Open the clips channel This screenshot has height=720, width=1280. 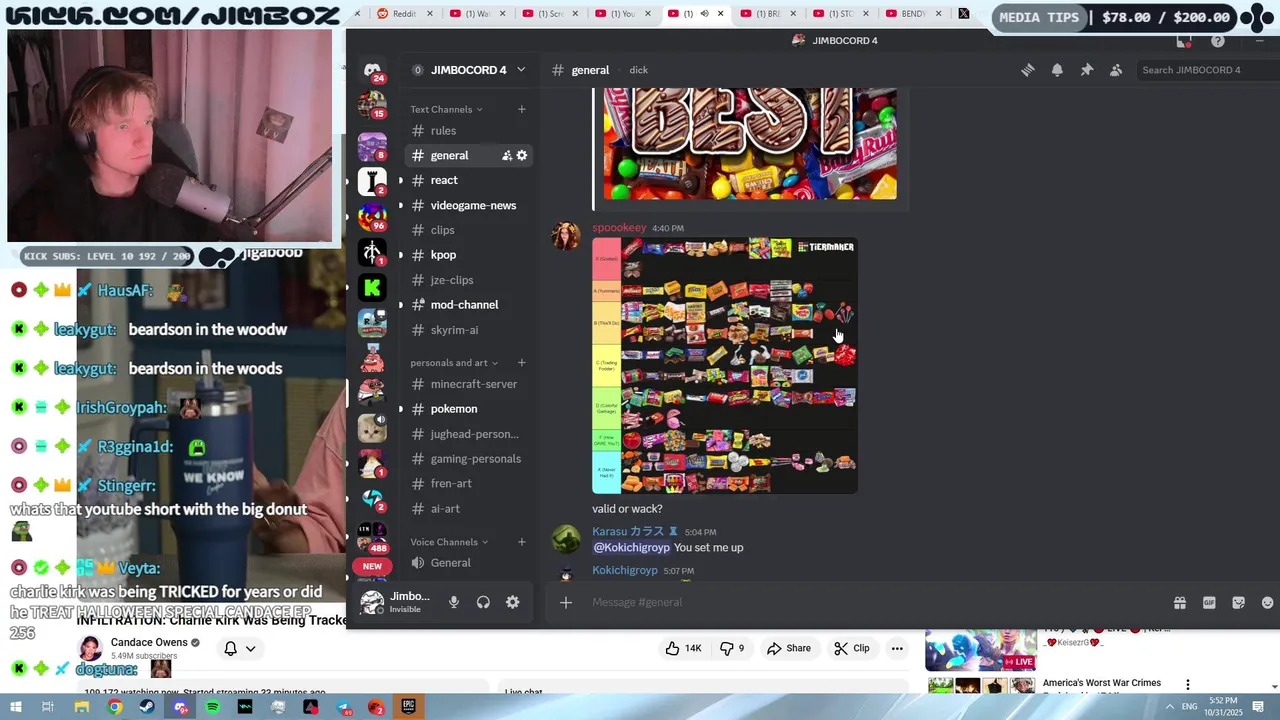pyautogui.click(x=469, y=230)
